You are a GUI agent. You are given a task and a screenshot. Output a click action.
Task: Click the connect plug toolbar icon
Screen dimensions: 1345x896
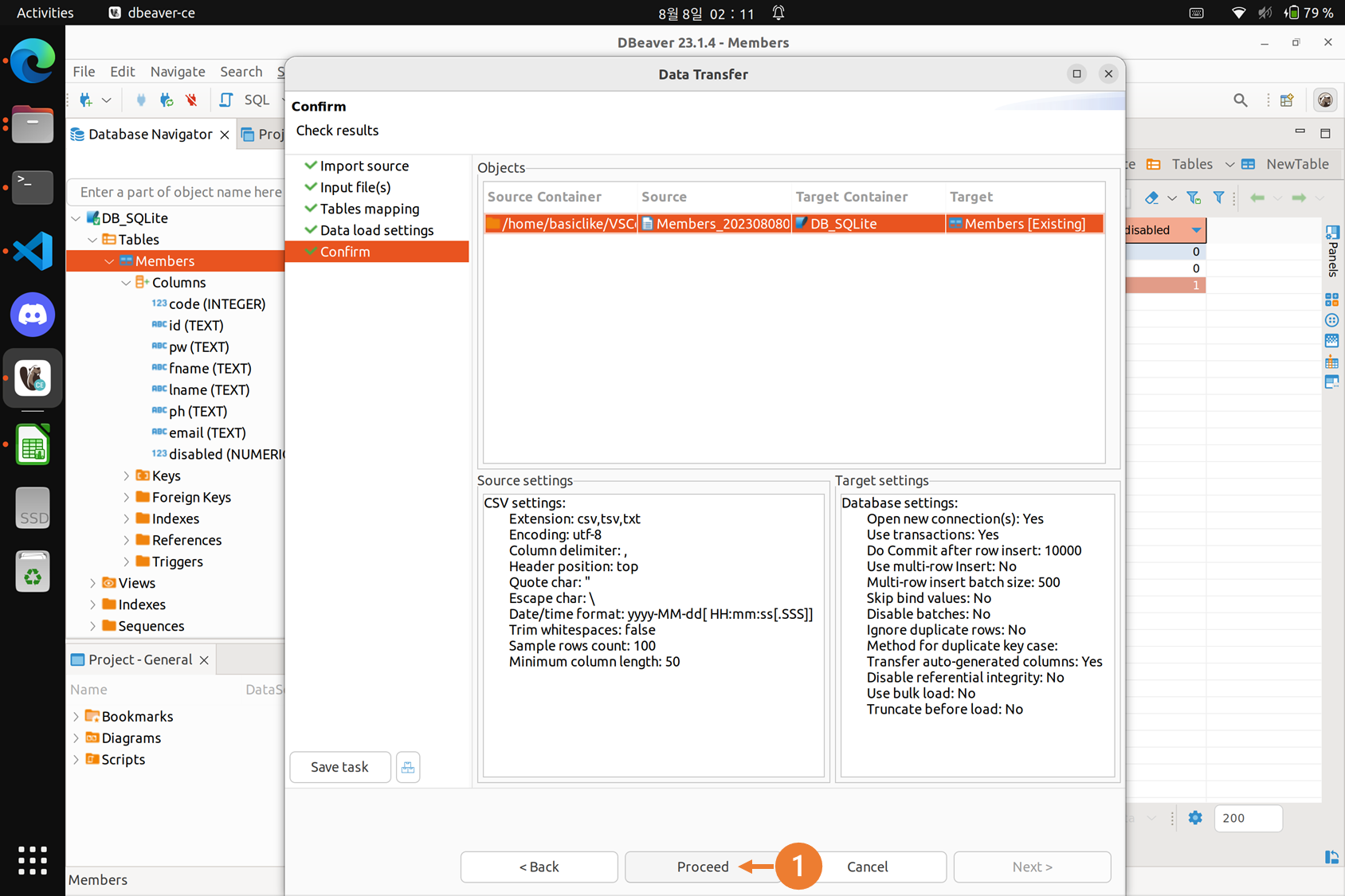(141, 100)
